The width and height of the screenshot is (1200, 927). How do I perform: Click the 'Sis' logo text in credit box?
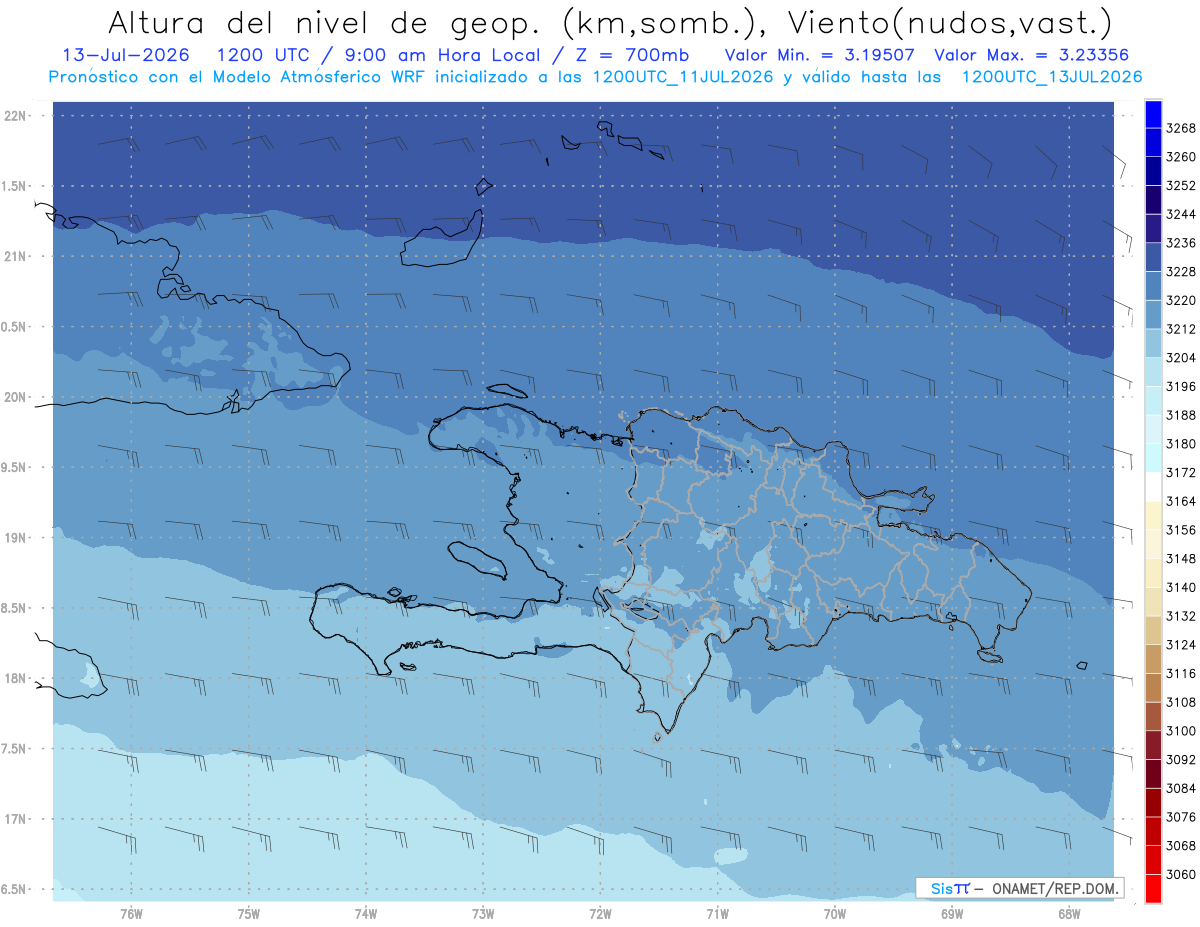pyautogui.click(x=941, y=888)
